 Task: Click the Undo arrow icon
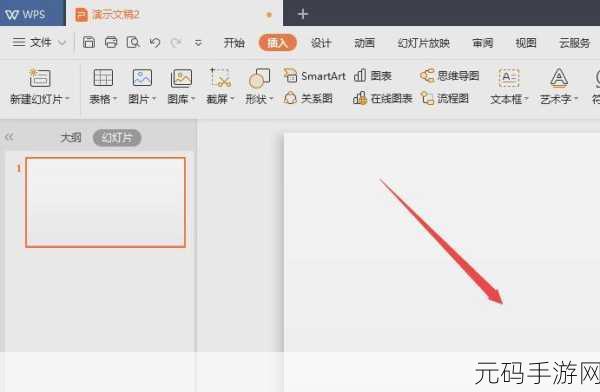pos(155,42)
